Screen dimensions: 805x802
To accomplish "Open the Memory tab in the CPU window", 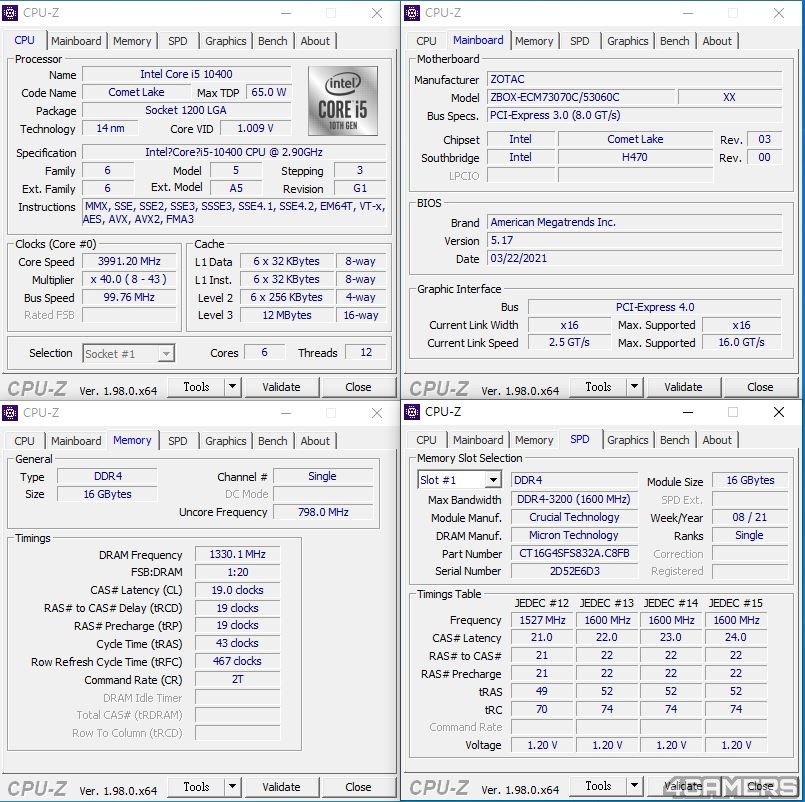I will tap(132, 41).
